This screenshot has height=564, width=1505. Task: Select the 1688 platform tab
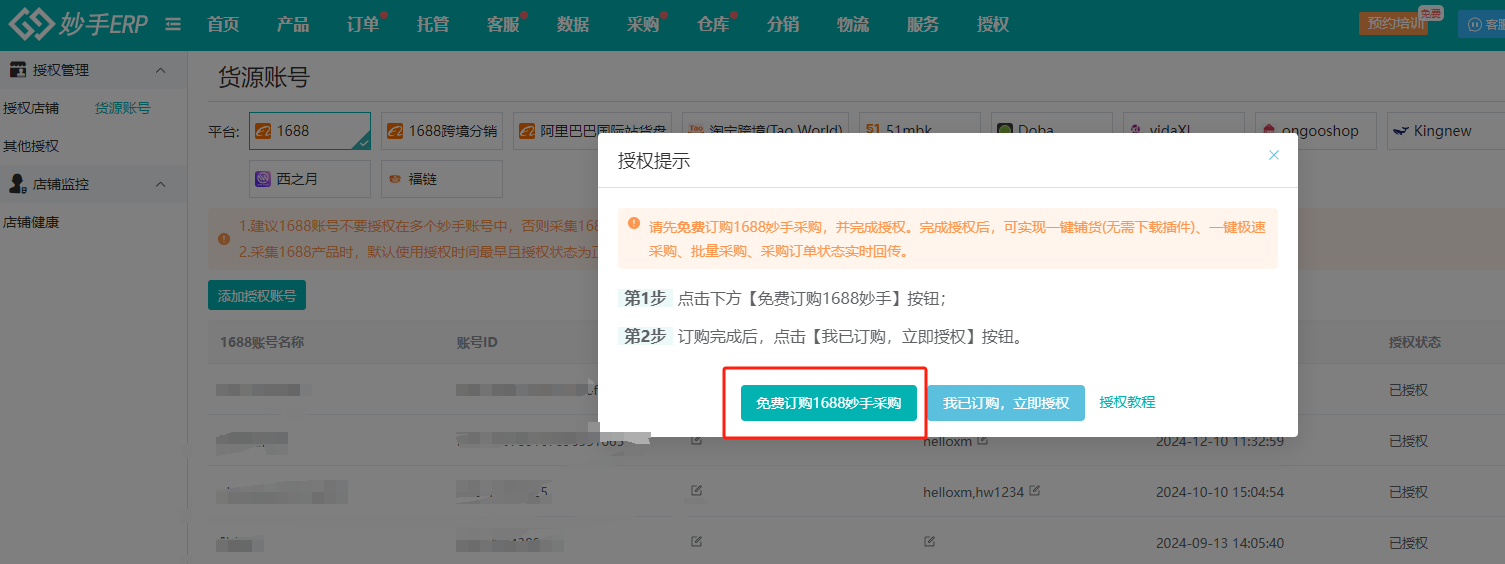(310, 131)
